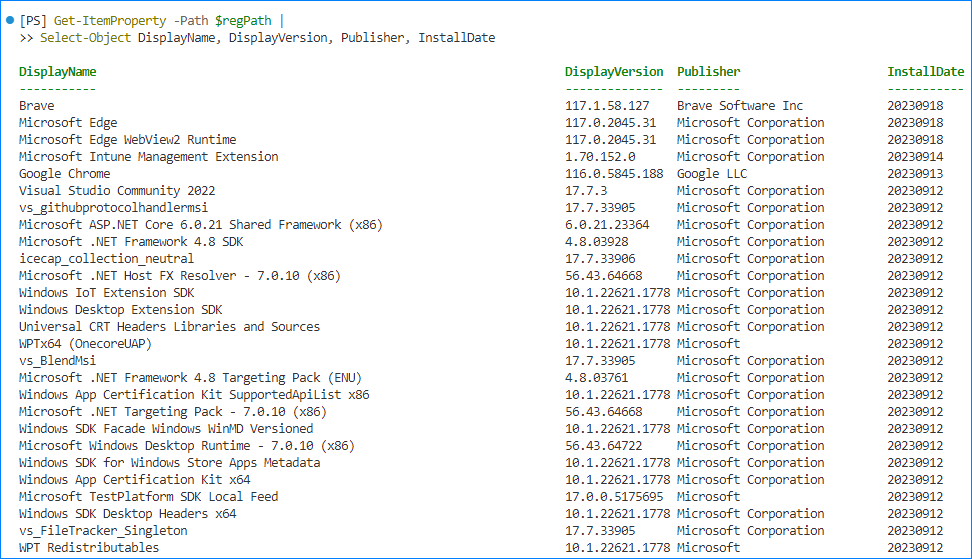Click WPT Redistributables entry

tap(89, 548)
